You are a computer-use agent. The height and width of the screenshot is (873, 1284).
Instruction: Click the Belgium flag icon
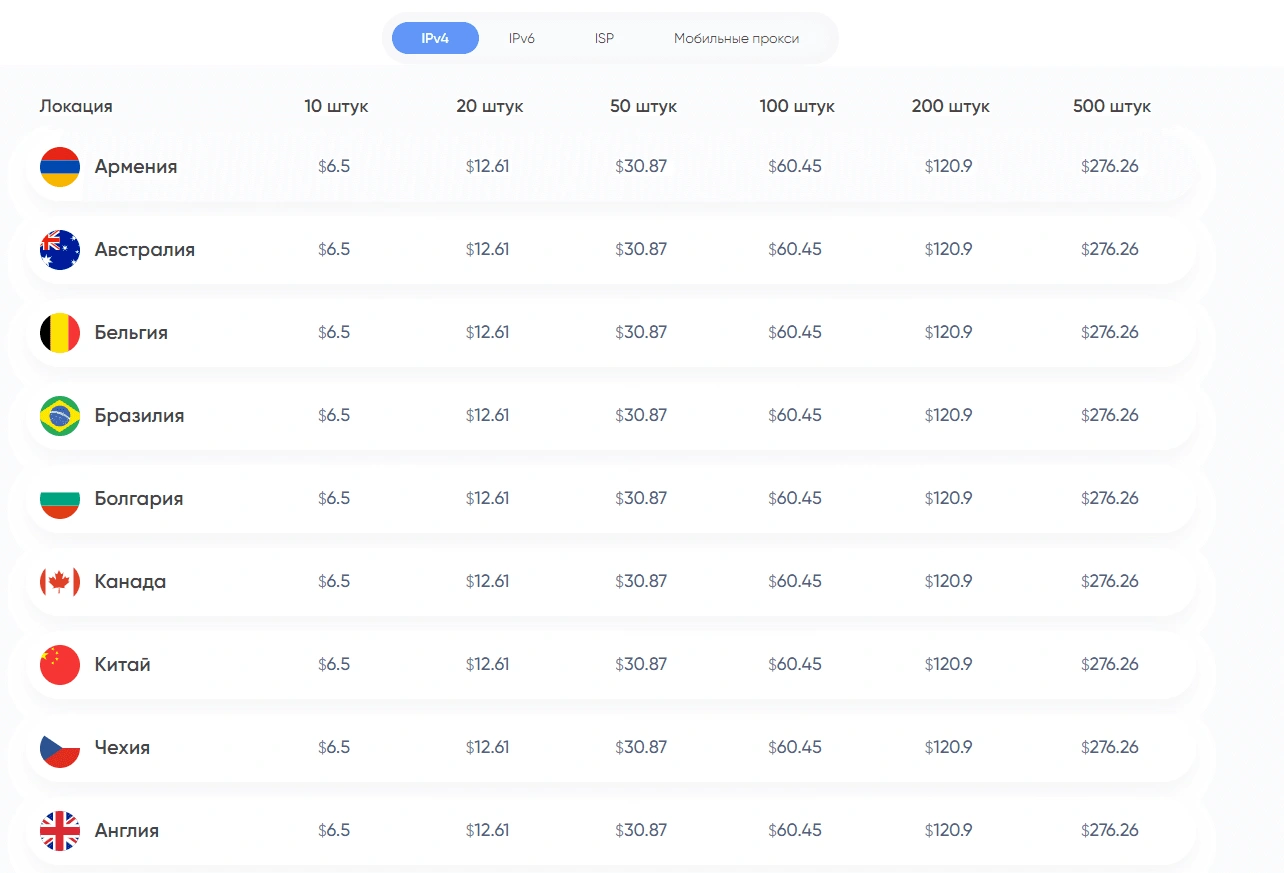[x=60, y=333]
